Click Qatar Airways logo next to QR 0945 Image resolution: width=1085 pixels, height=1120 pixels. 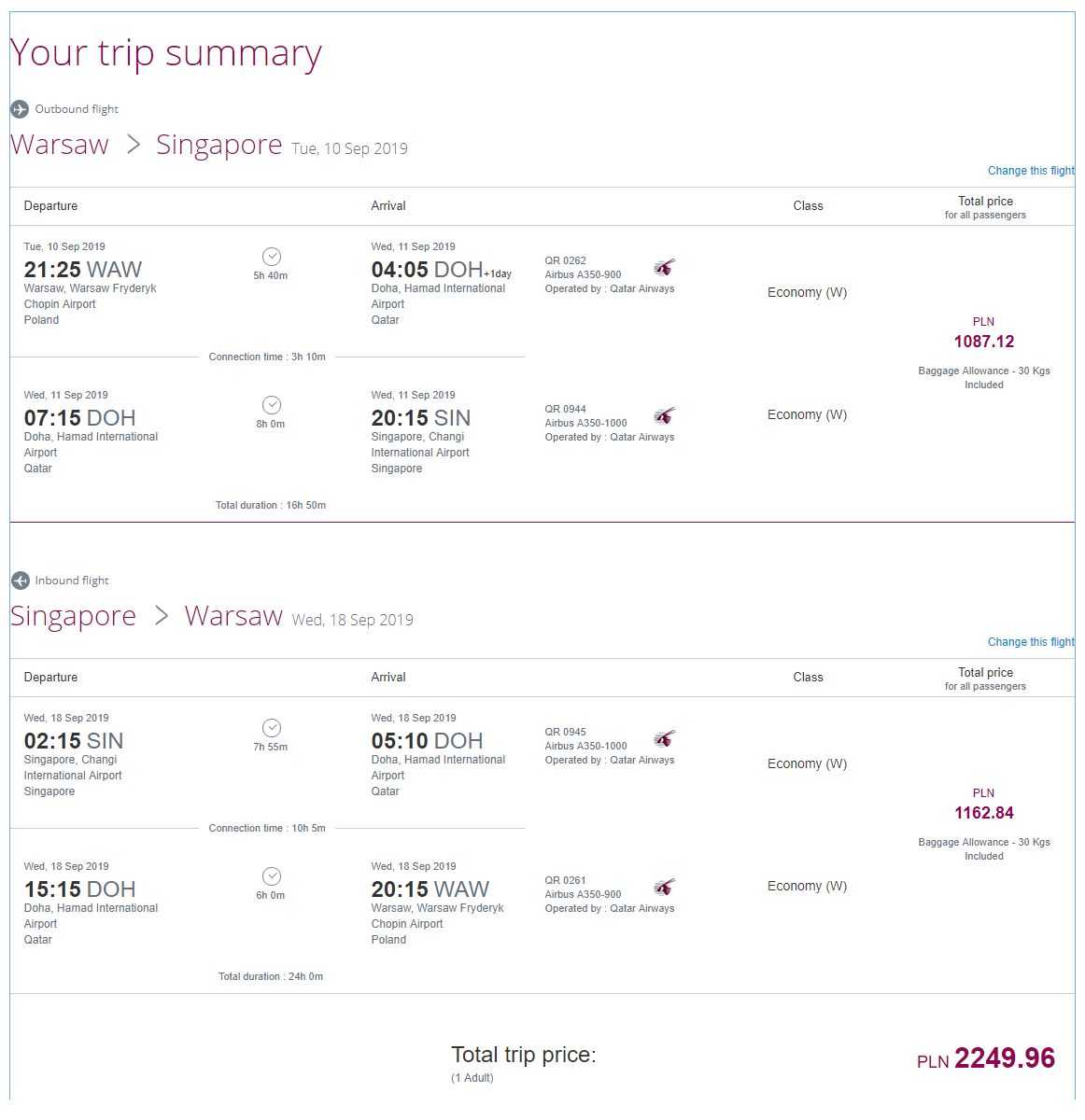point(664,739)
